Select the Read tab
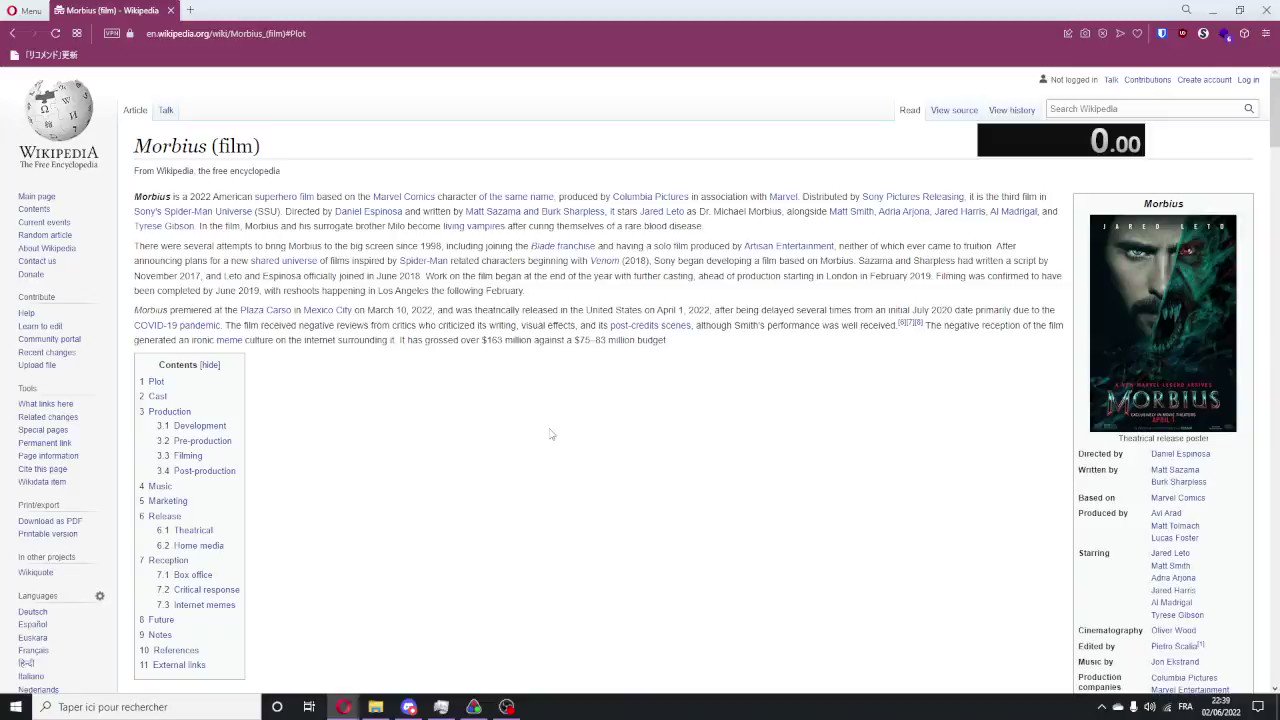The height and width of the screenshot is (720, 1280). point(909,110)
